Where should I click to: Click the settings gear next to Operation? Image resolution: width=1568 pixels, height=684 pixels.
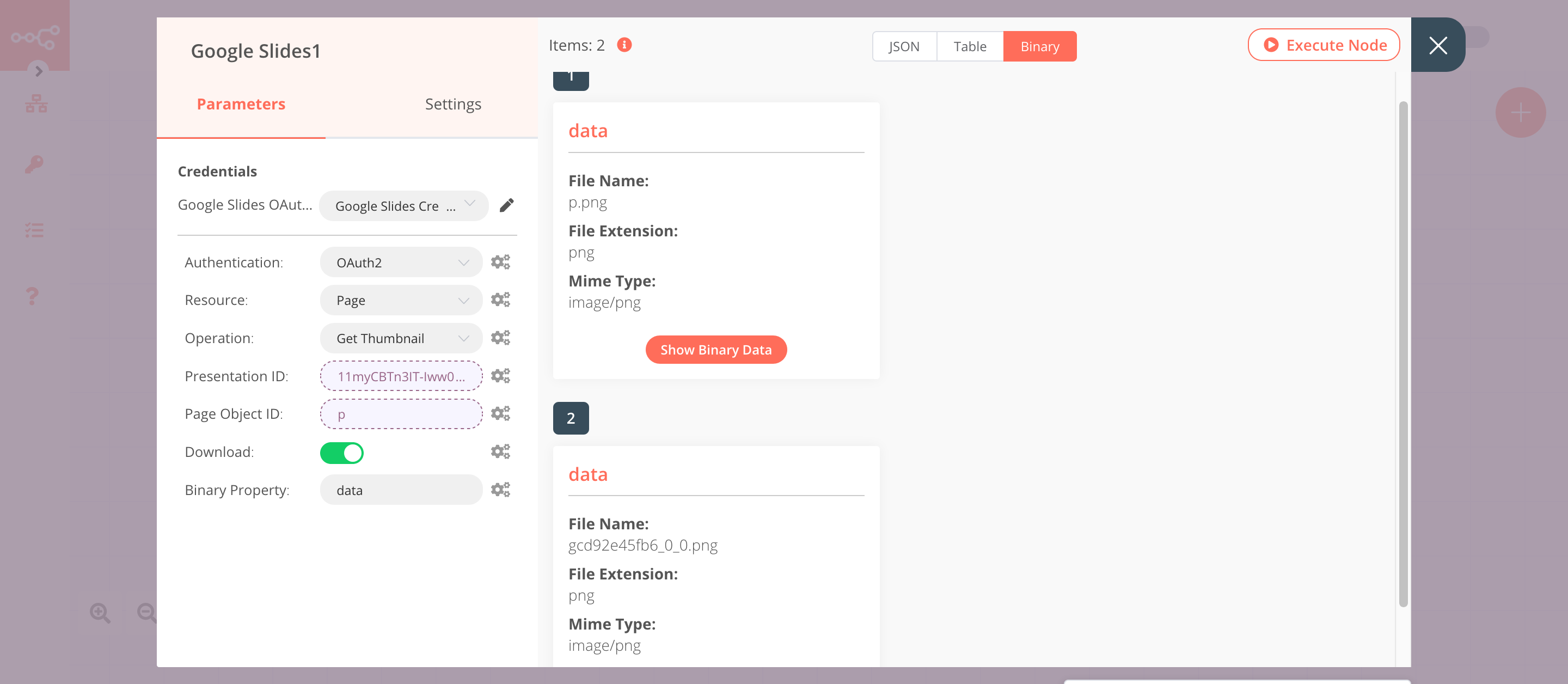tap(500, 337)
